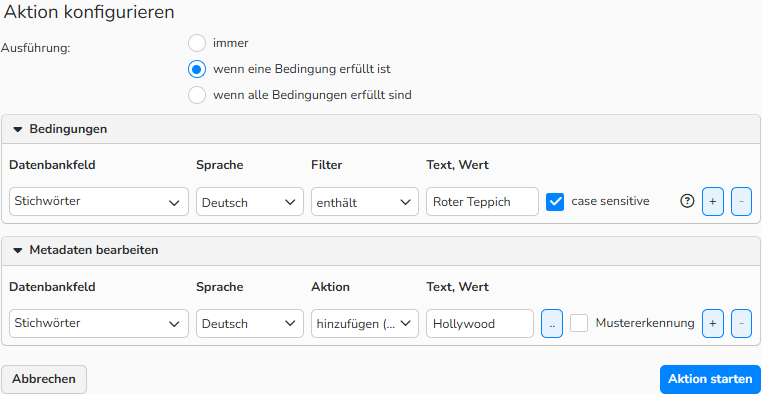Open Datenbankfeld dropdown in Bedingungen row

click(x=99, y=202)
